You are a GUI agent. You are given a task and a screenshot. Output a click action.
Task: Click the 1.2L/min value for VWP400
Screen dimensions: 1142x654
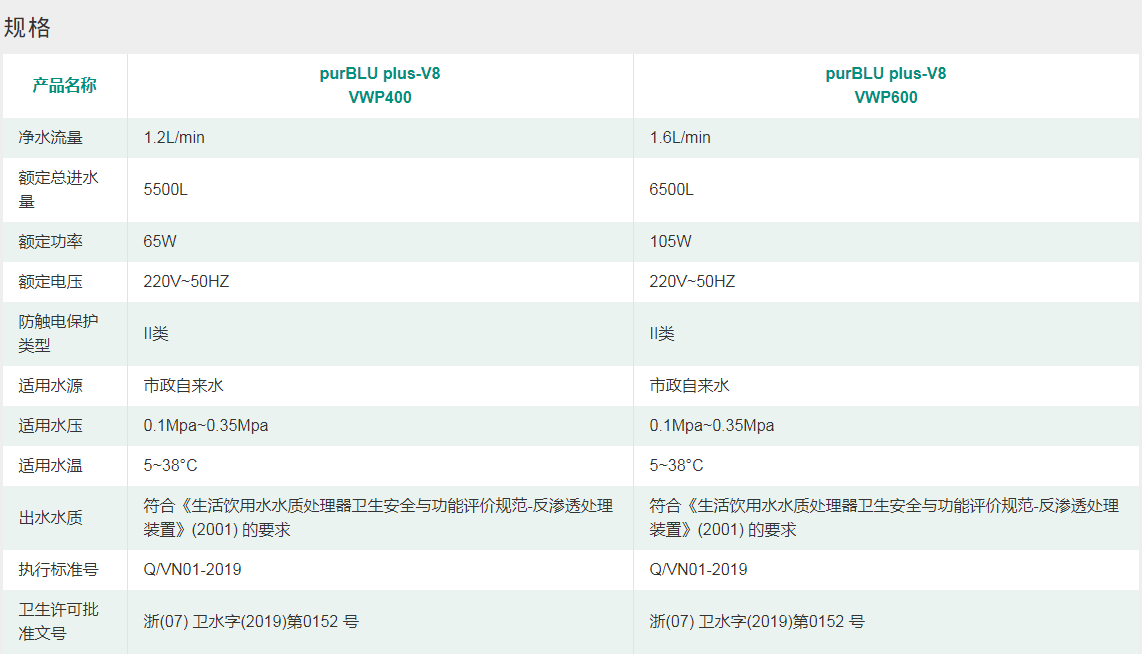click(x=174, y=137)
